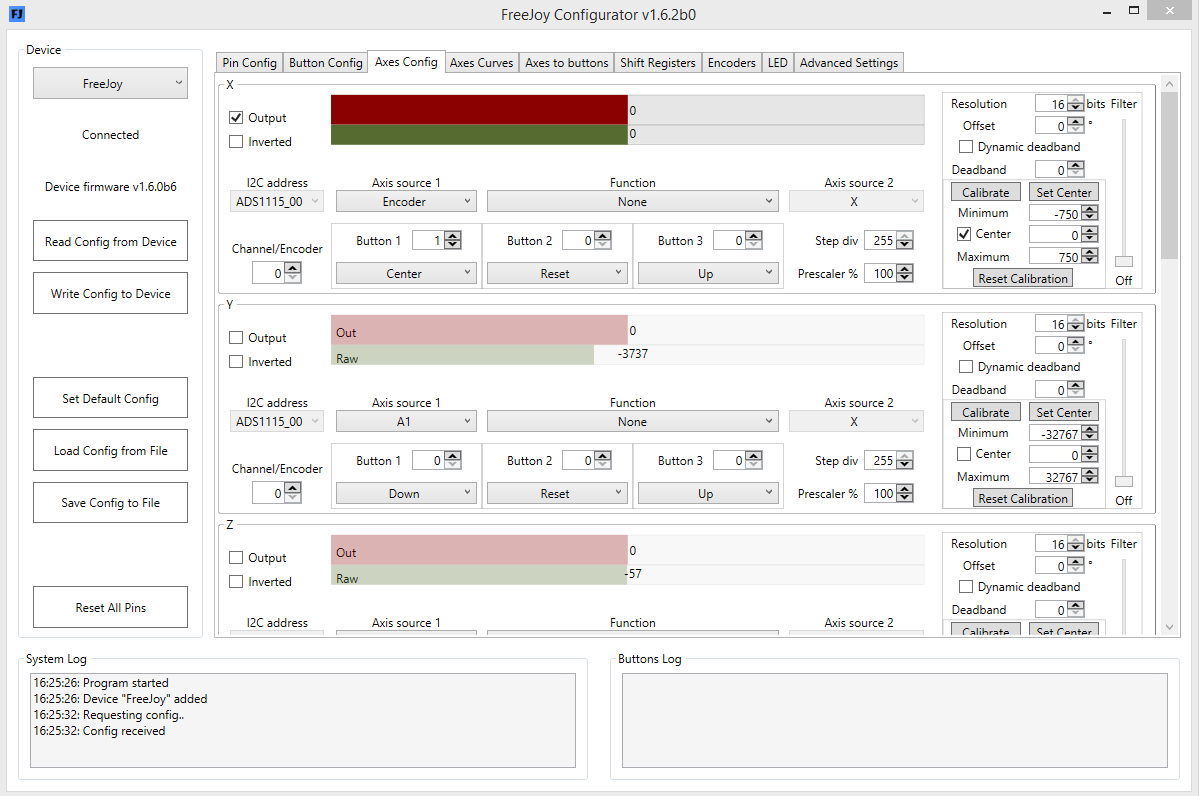Open the FreeJoy device selection dropdown
Viewport: 1200px width, 796px height.
[110, 83]
